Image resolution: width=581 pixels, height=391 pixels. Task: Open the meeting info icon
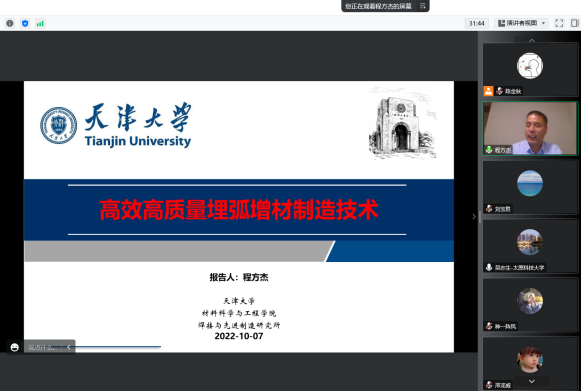(x=10, y=23)
